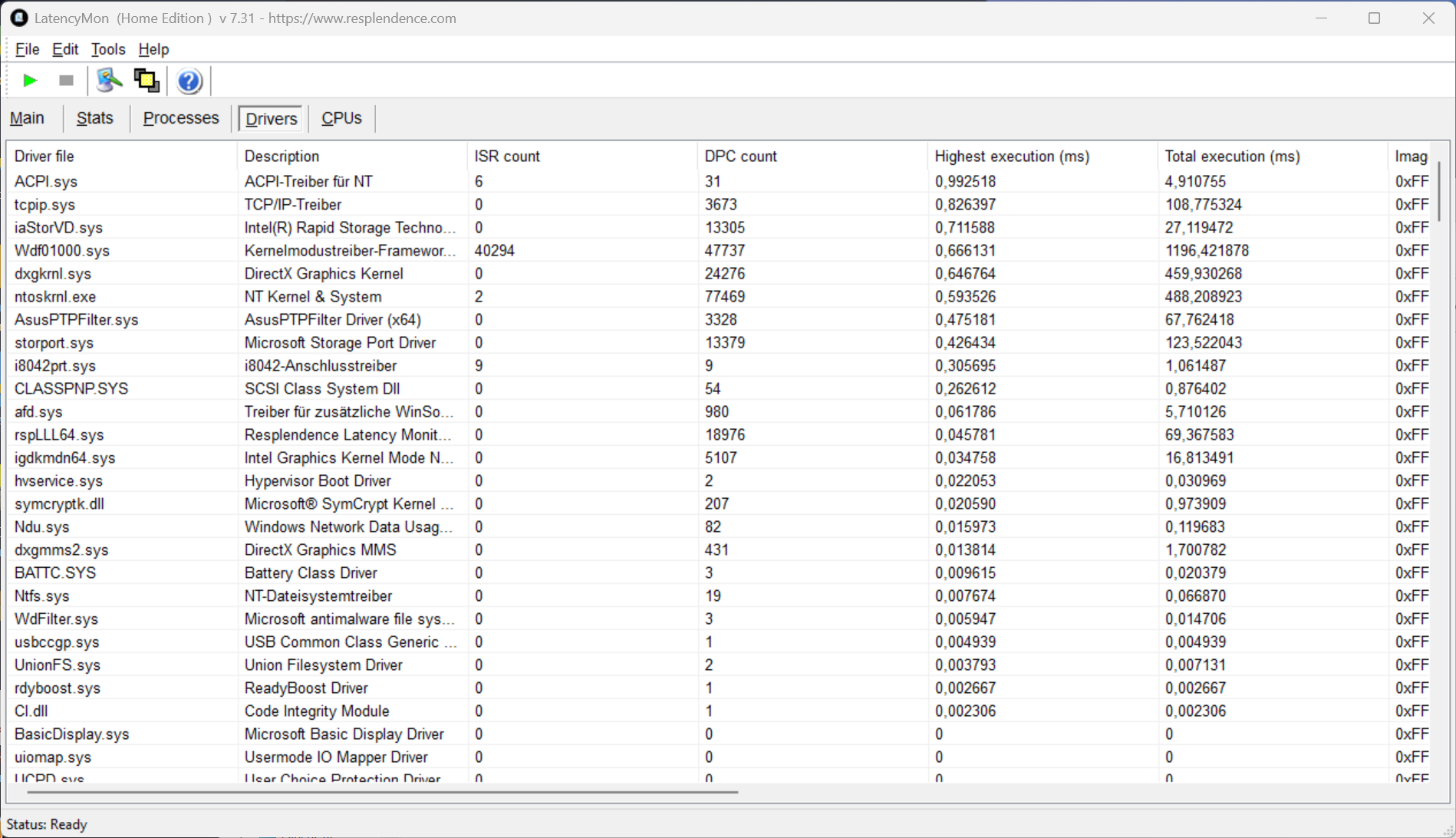Switch to the Processes tab
1456x838 pixels.
click(x=181, y=118)
